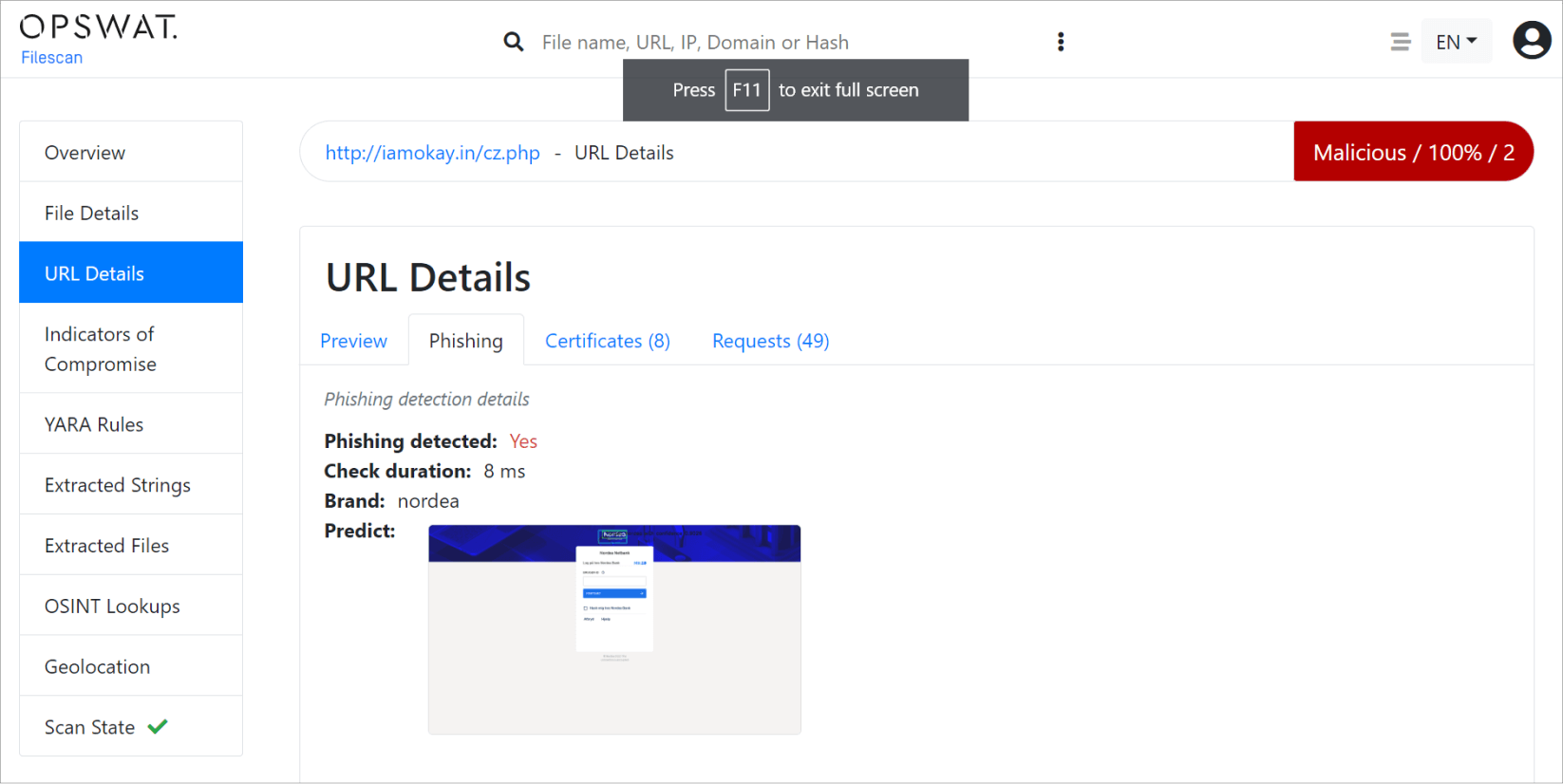Screen dimensions: 1563x784
Task: Switch to the Preview tab
Action: [353, 341]
